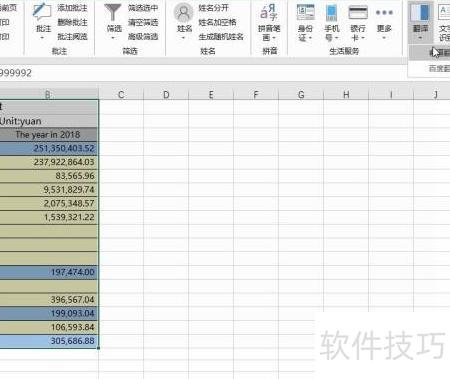Click 姓名分开 in the name group

[214, 8]
